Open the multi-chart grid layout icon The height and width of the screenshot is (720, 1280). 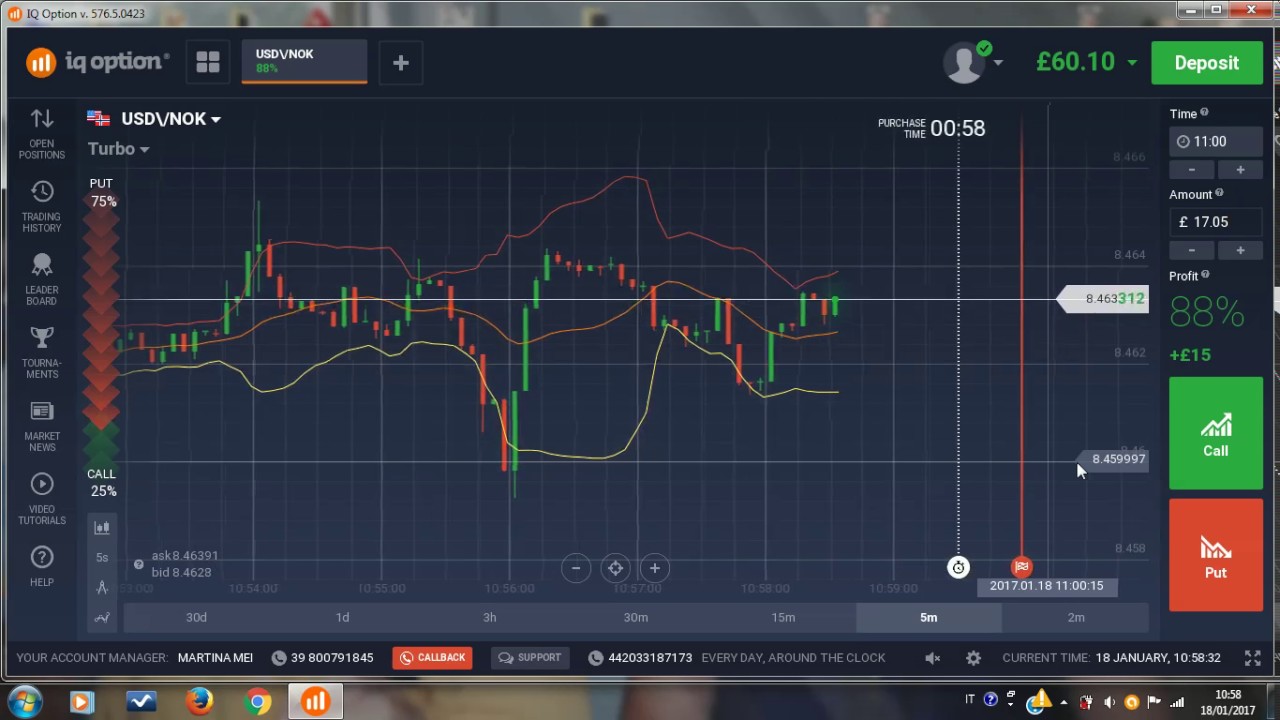[208, 62]
